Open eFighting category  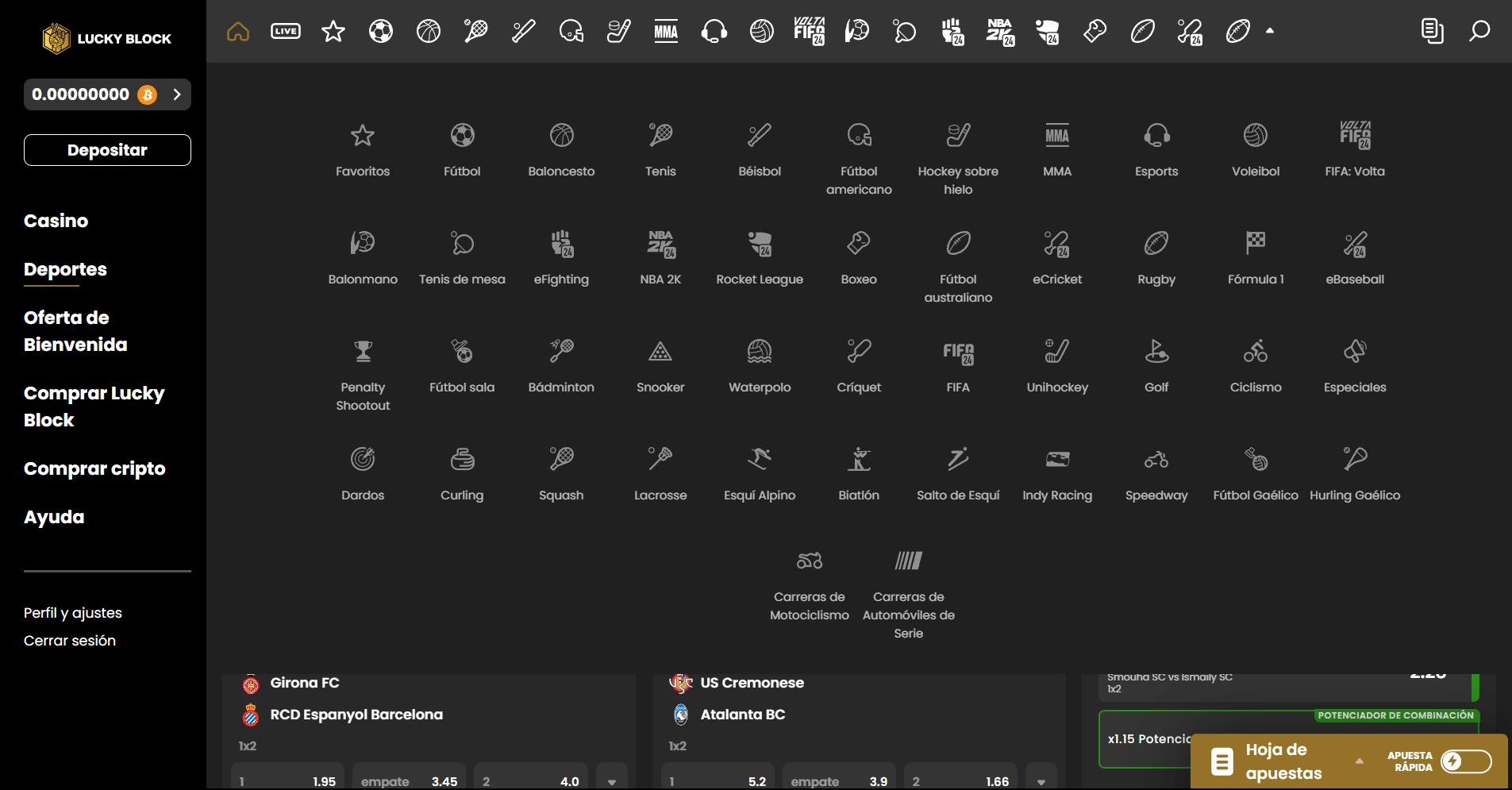click(561, 258)
